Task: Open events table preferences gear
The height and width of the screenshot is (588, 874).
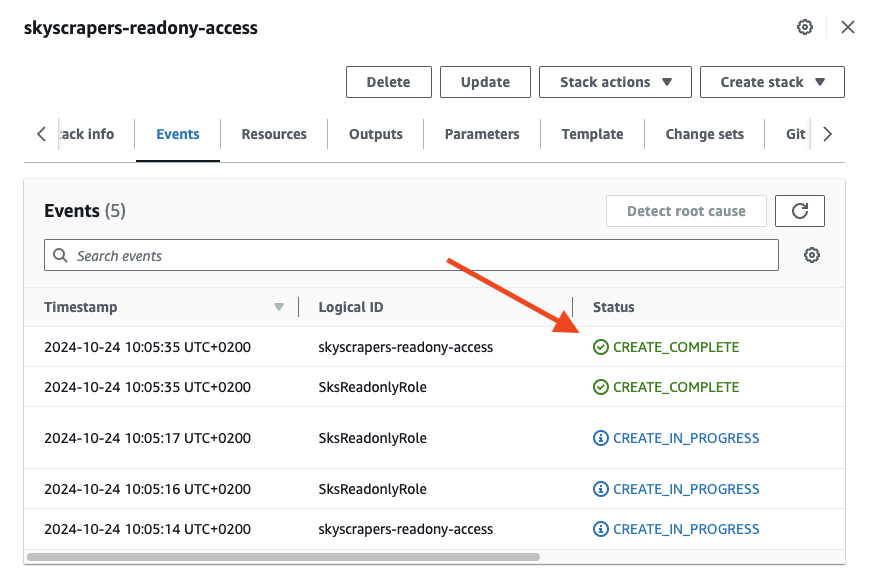Action: pos(812,256)
